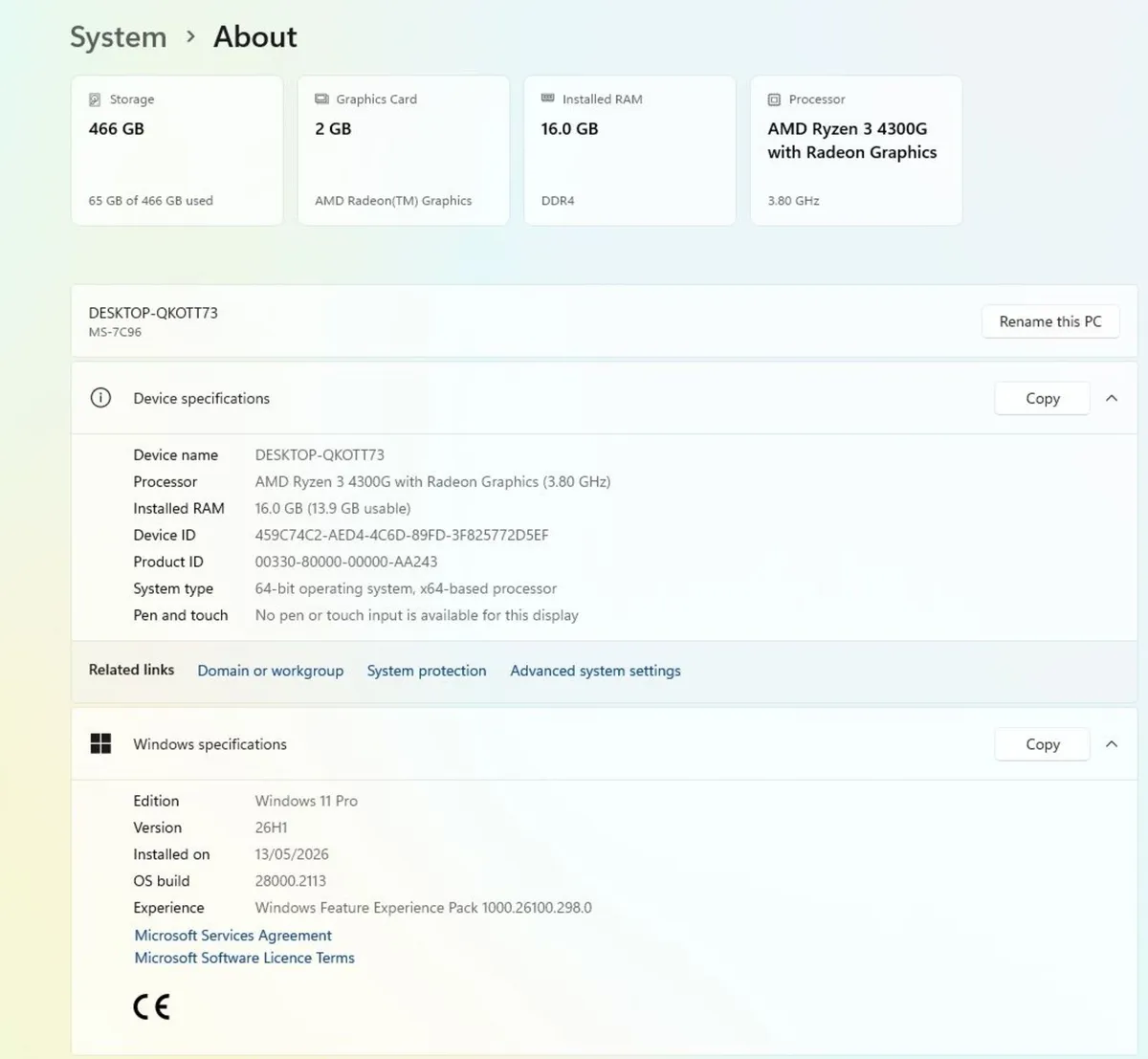The width and height of the screenshot is (1148, 1059).
Task: Go back to System in breadcrumb
Action: [119, 36]
